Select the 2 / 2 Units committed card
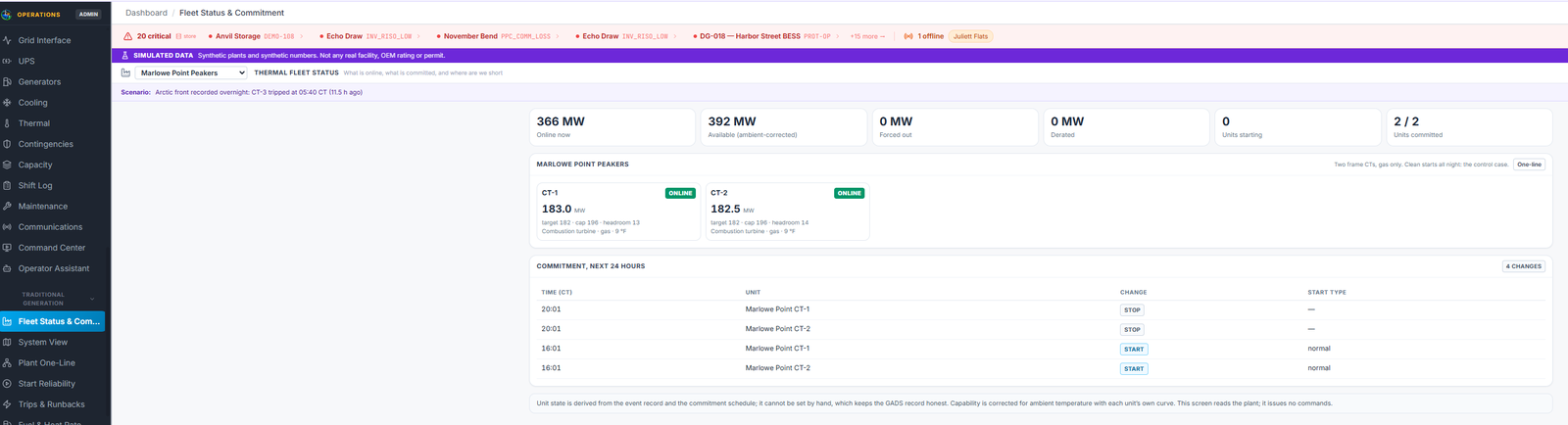The width and height of the screenshot is (1568, 425). (1470, 127)
